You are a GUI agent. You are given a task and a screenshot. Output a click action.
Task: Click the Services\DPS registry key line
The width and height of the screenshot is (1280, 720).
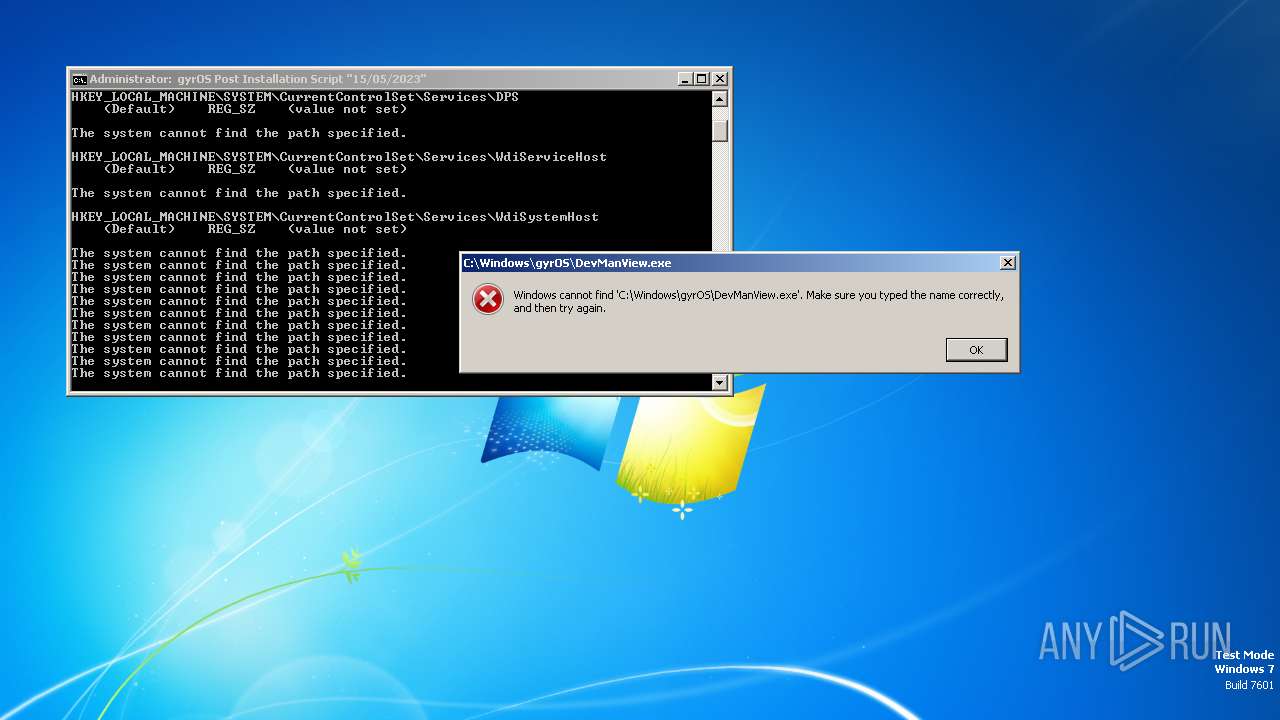(x=295, y=97)
